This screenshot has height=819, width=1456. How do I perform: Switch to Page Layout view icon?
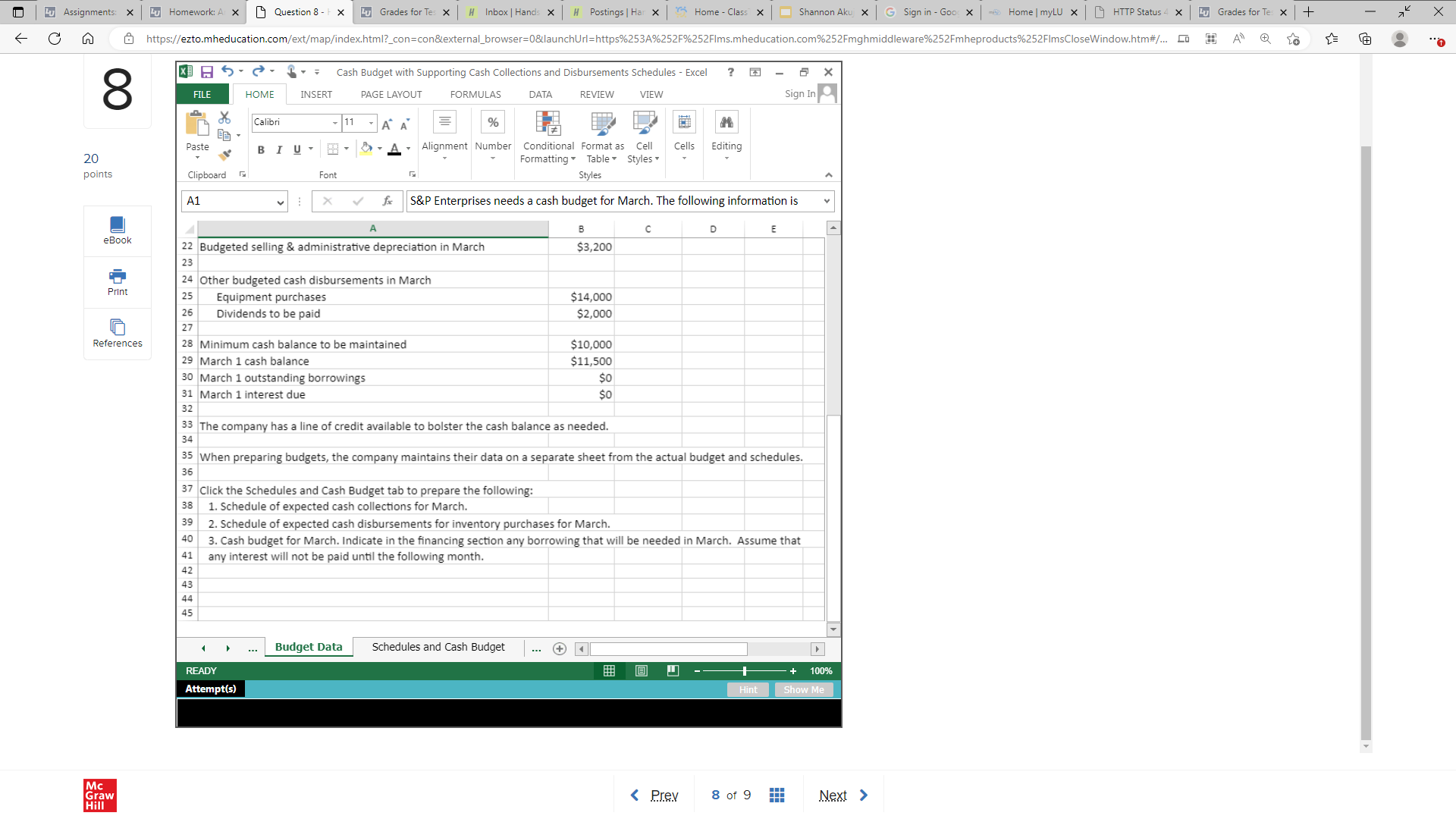click(642, 671)
